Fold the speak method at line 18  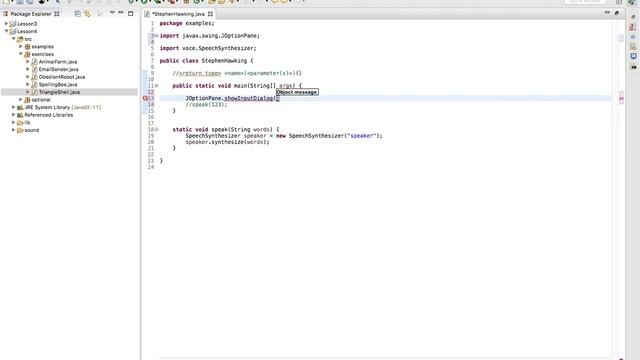tap(156, 129)
